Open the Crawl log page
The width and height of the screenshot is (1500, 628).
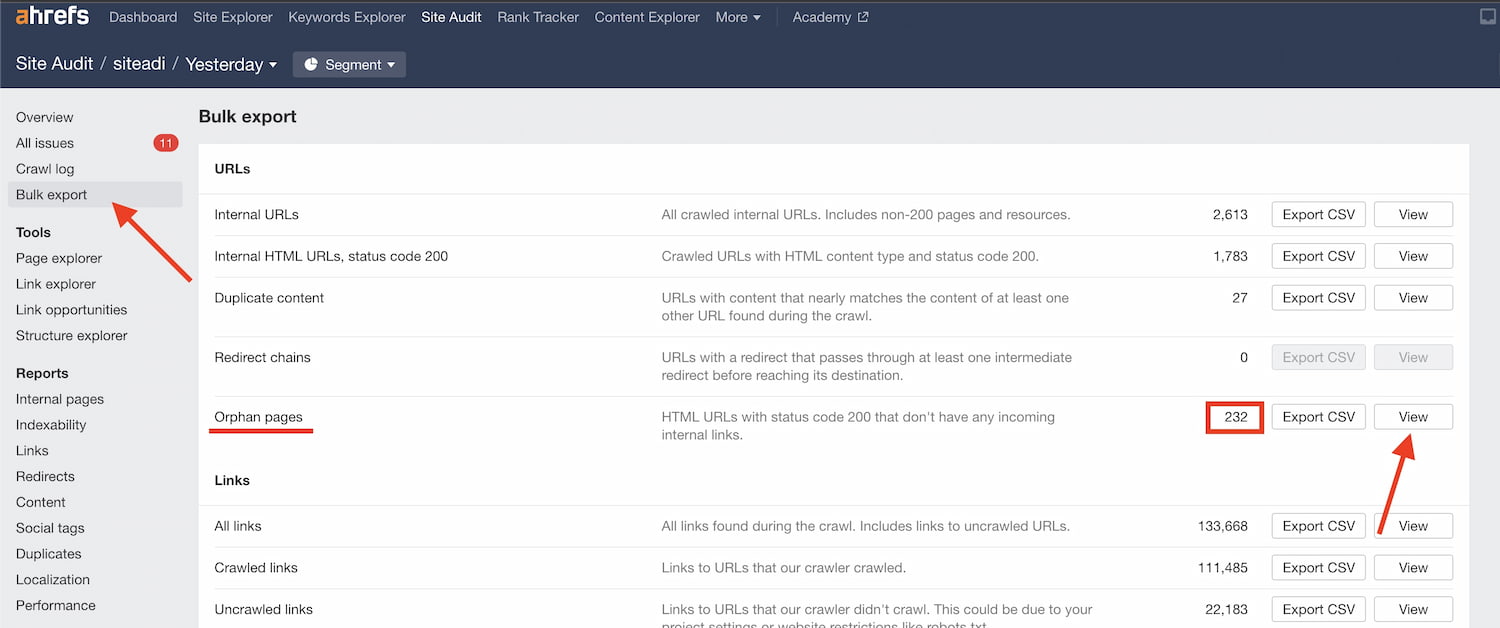click(x=45, y=169)
